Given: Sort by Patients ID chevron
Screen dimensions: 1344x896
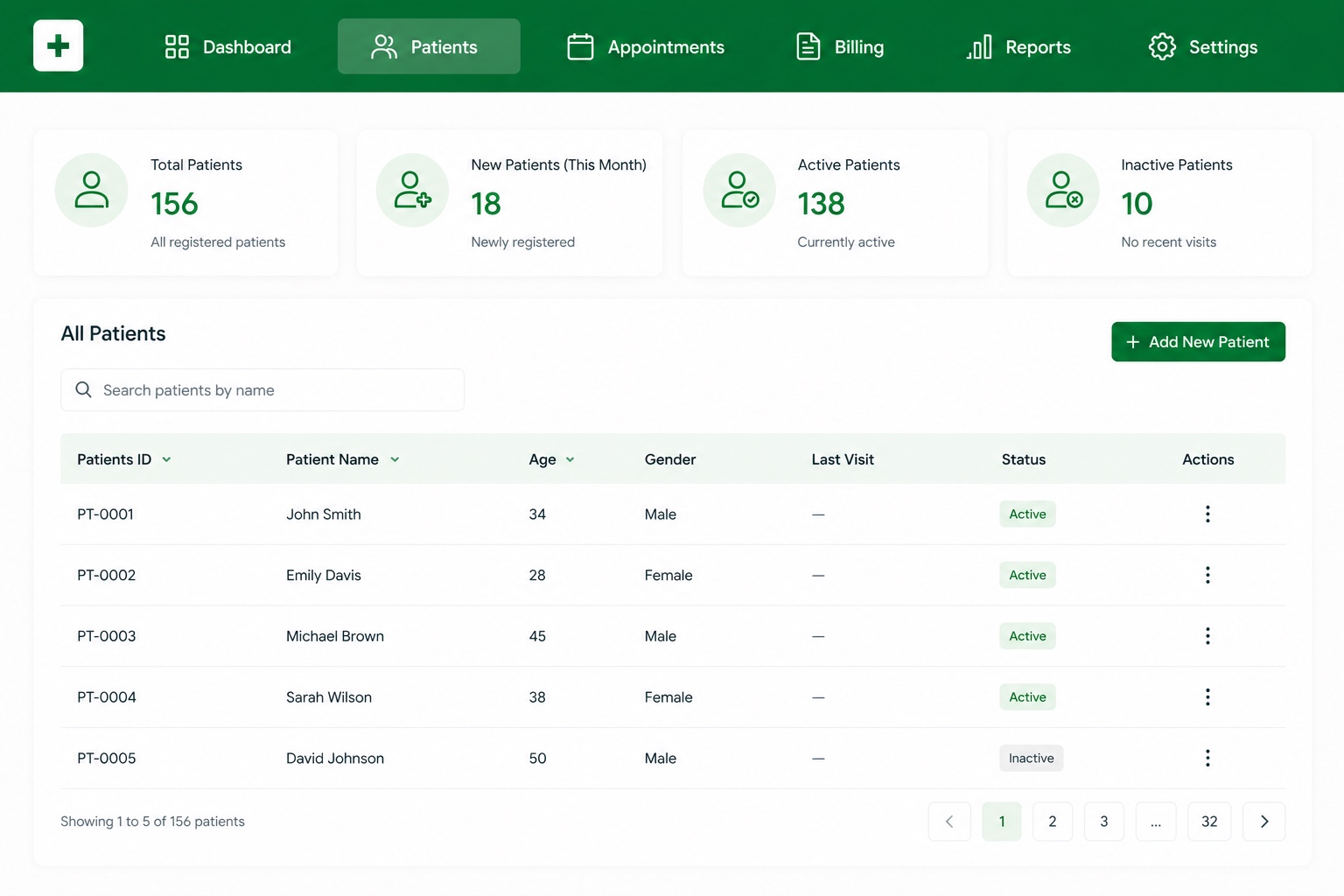Looking at the screenshot, I should 166,459.
